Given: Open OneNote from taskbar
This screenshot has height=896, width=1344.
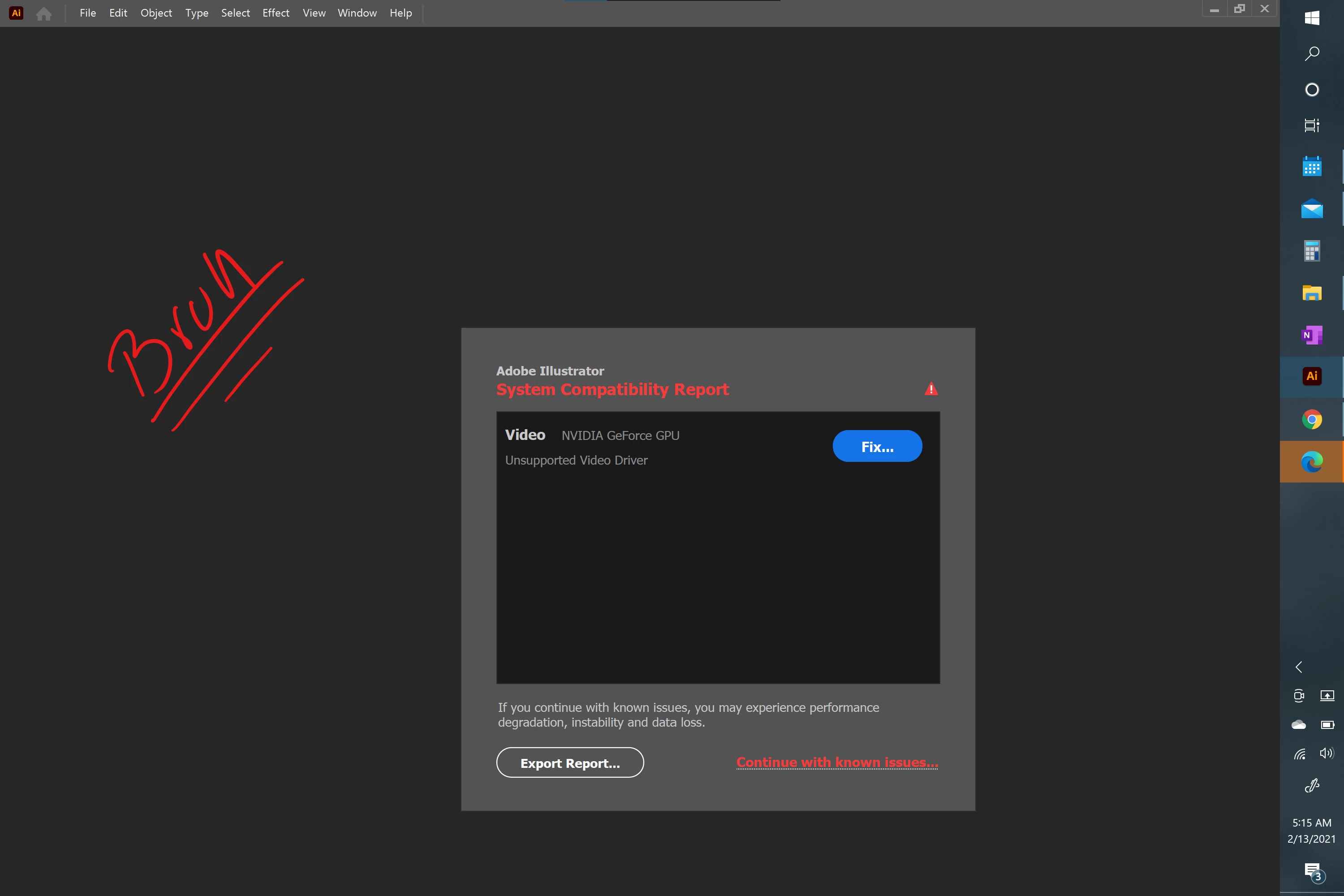Looking at the screenshot, I should click(1312, 335).
